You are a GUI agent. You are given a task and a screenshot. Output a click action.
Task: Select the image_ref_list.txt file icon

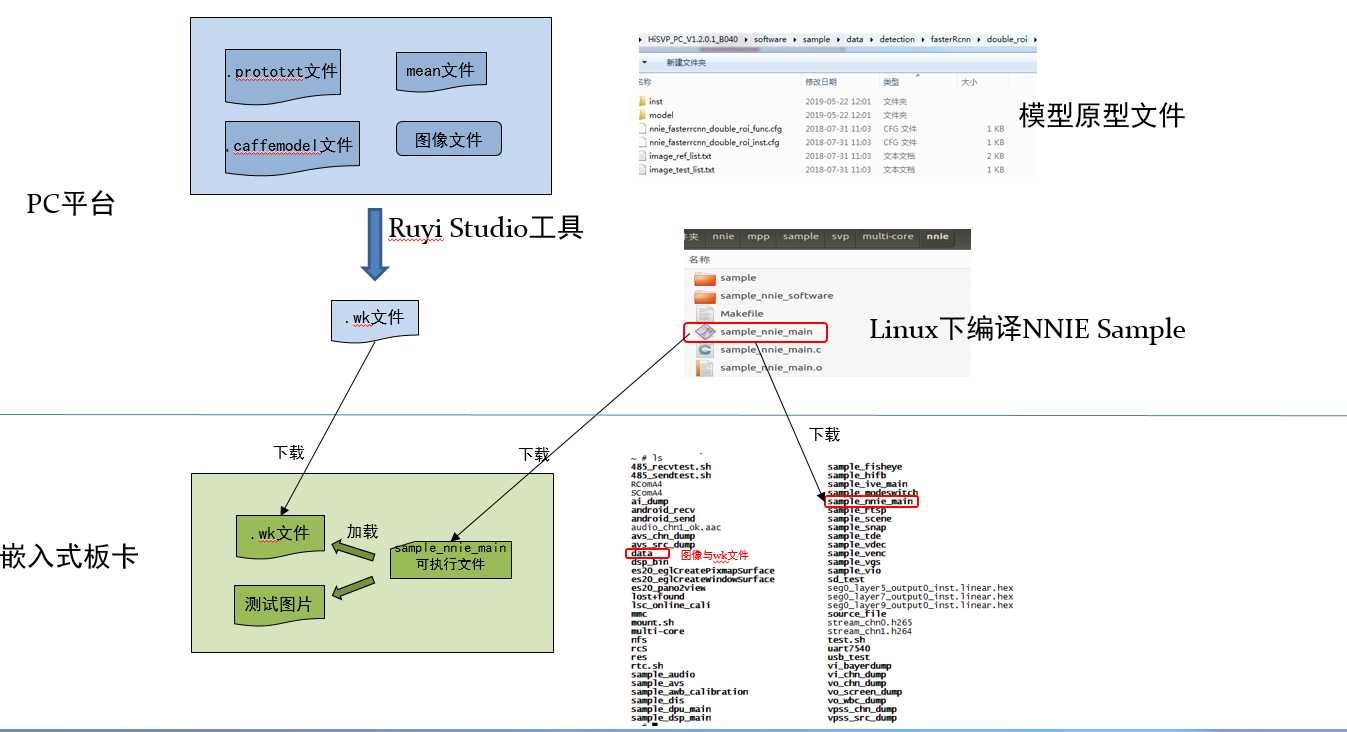click(x=643, y=156)
